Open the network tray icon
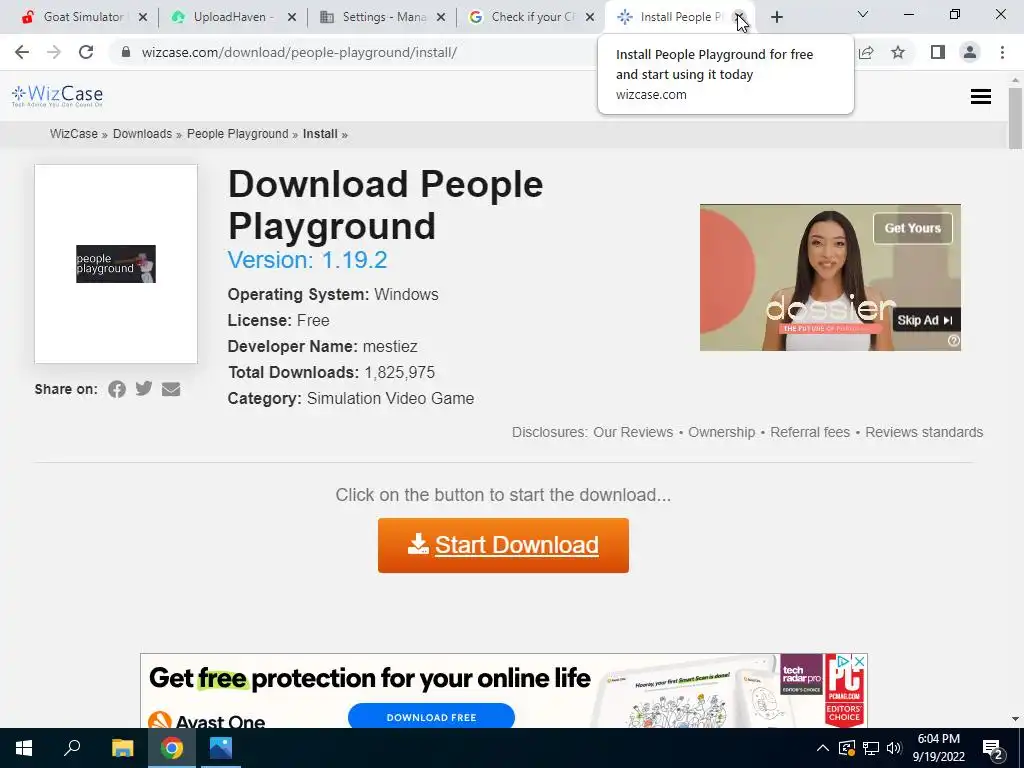Image resolution: width=1024 pixels, height=768 pixels. (871, 748)
